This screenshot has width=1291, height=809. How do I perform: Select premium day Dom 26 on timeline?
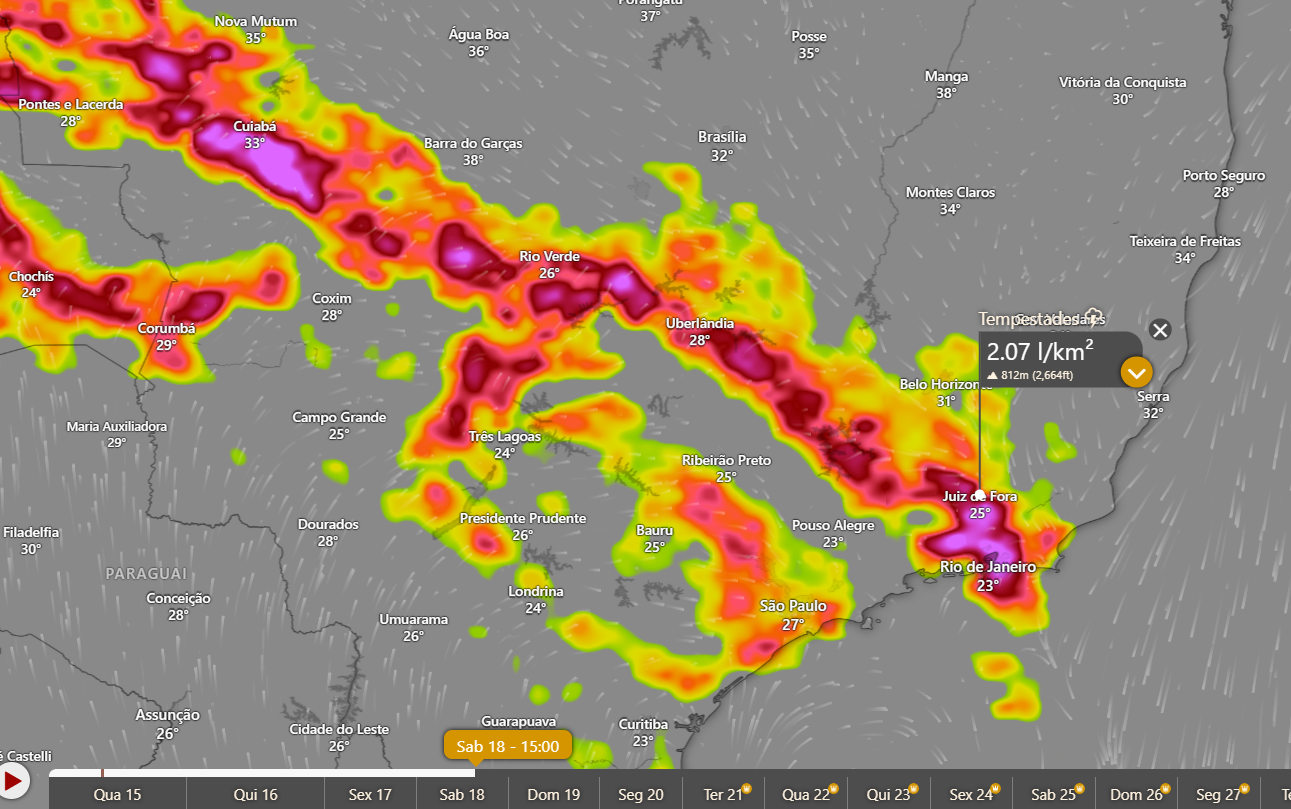(x=1138, y=795)
